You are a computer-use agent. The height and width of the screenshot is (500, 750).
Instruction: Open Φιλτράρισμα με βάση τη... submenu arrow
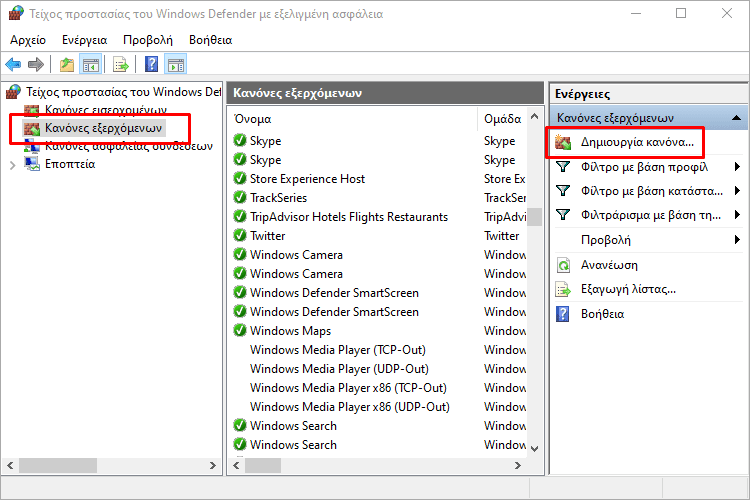click(x=737, y=214)
